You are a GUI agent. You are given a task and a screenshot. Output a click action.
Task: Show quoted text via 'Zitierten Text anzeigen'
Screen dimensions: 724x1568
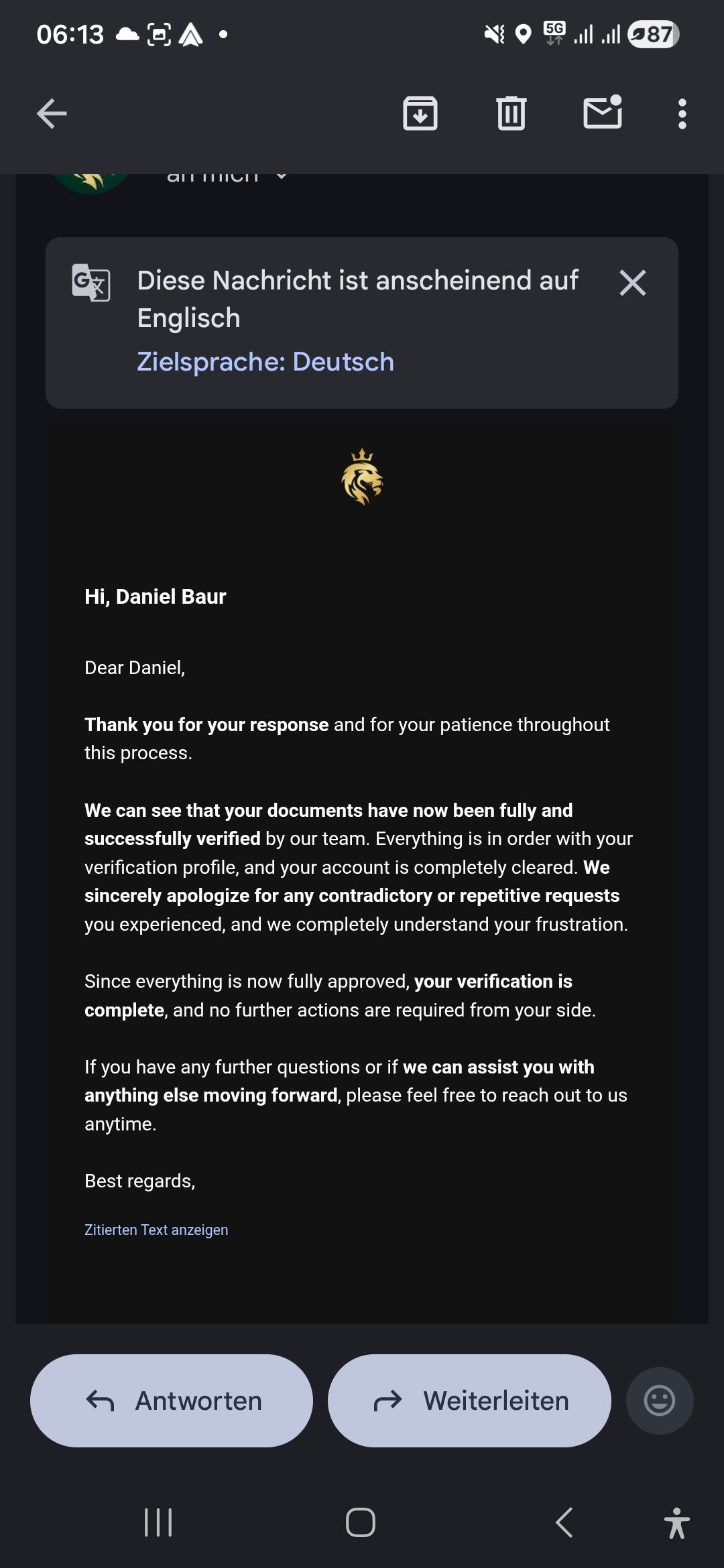pyautogui.click(x=156, y=1230)
